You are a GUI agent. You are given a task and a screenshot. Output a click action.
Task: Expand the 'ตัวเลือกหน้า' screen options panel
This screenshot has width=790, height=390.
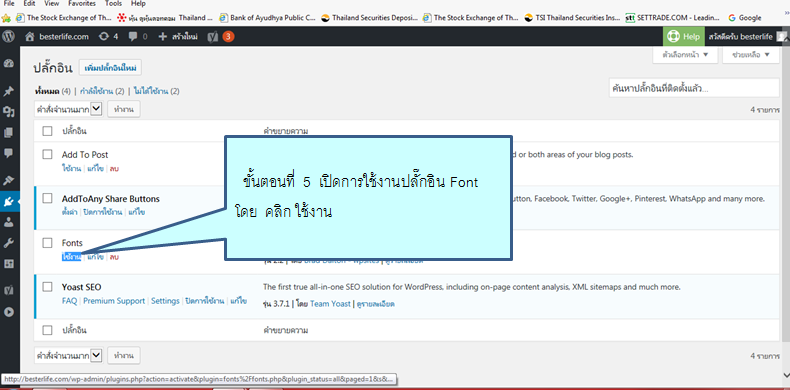coord(685,55)
